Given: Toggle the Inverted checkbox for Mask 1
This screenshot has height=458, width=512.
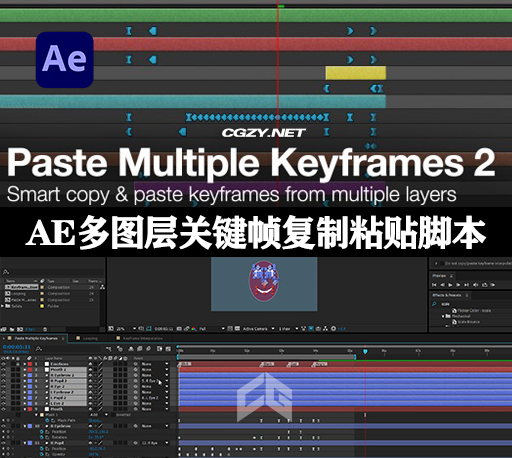Looking at the screenshot, I should (114, 415).
